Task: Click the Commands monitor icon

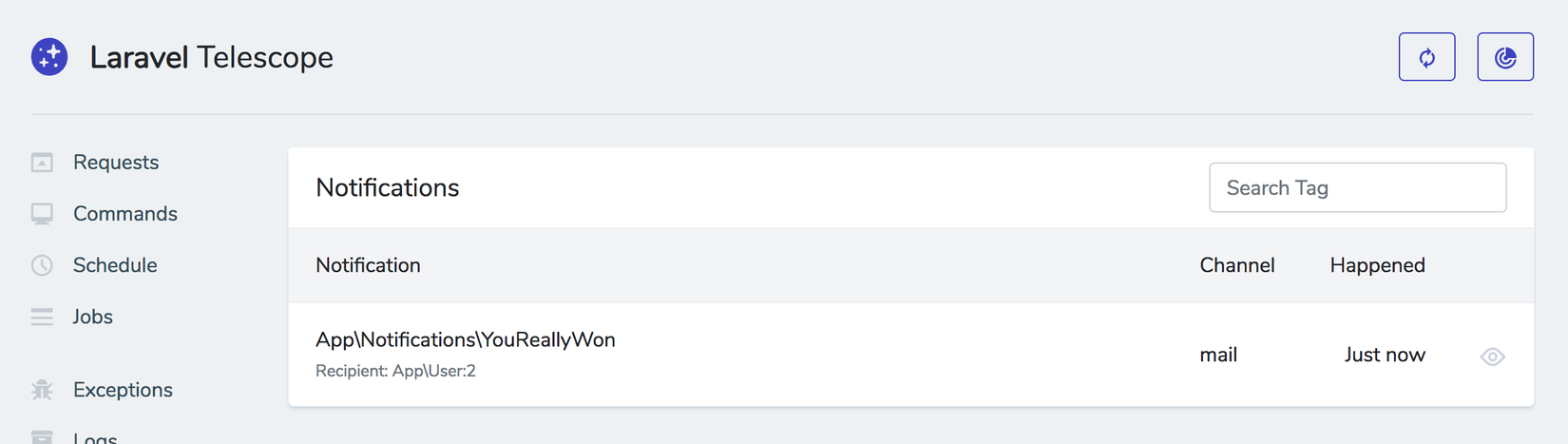Action: click(42, 214)
